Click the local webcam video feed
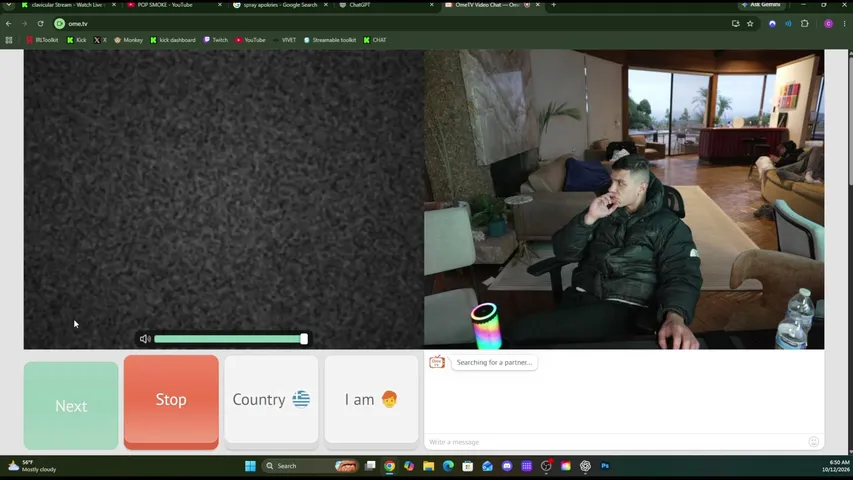Image resolution: width=853 pixels, height=480 pixels. (624, 199)
